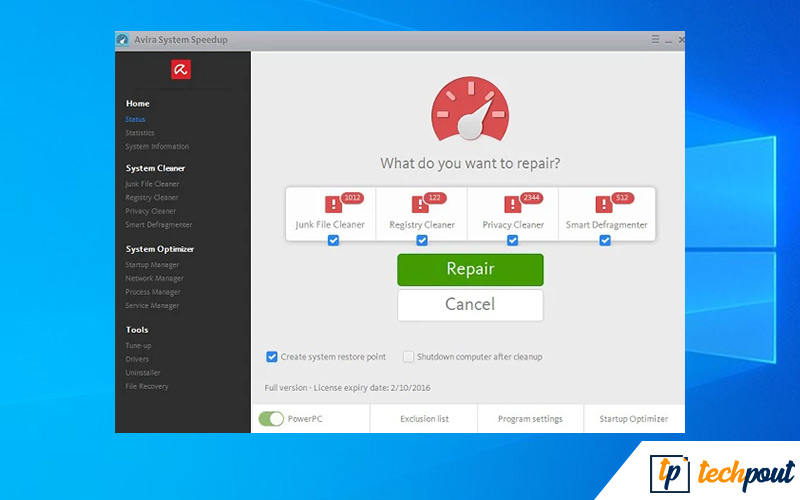Disable Create system restore point
Image resolution: width=800 pixels, height=500 pixels.
tap(272, 356)
